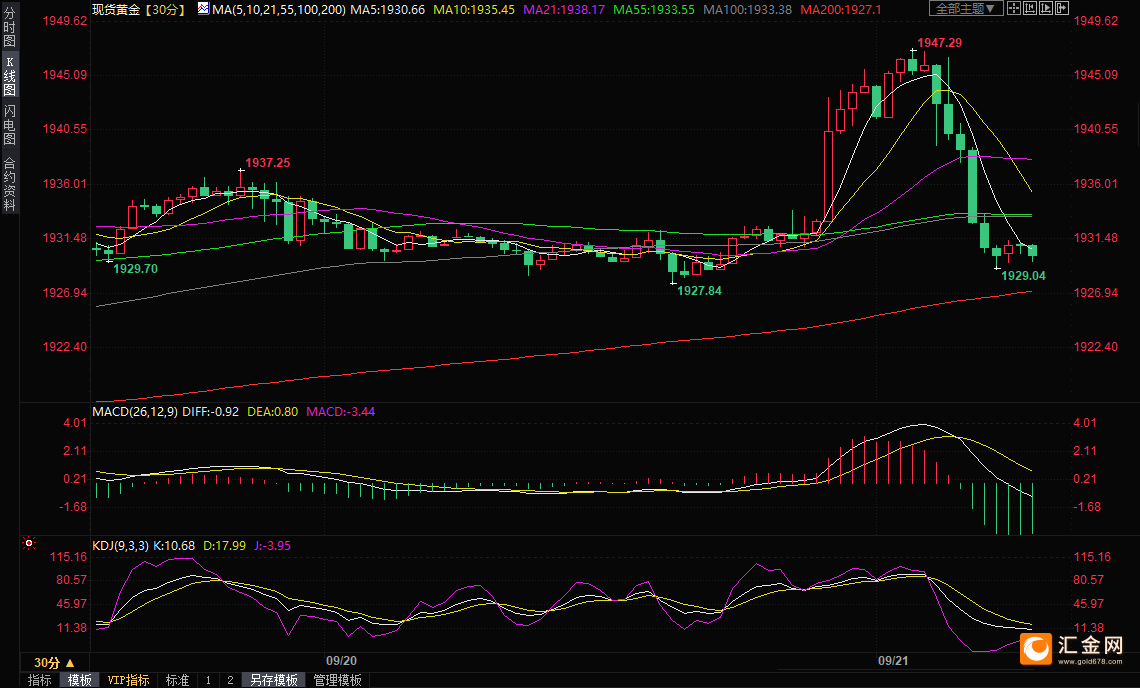The image size is (1140, 688).
Task: Click the chart shrink-range icon
Action: [x=1029, y=8]
